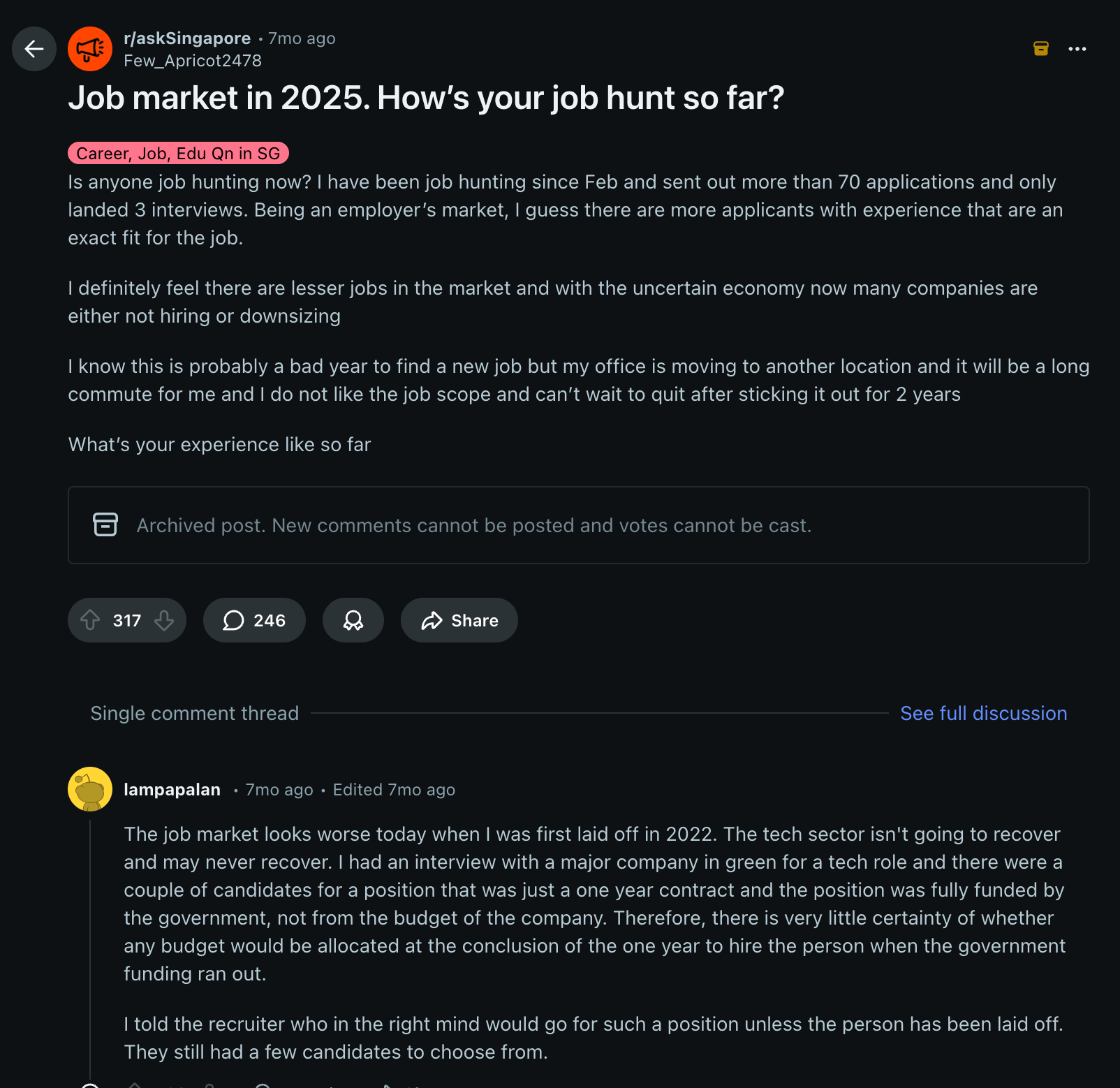Click the yellow archived post icon at top right
The height and width of the screenshot is (1088, 1120).
(x=1040, y=49)
